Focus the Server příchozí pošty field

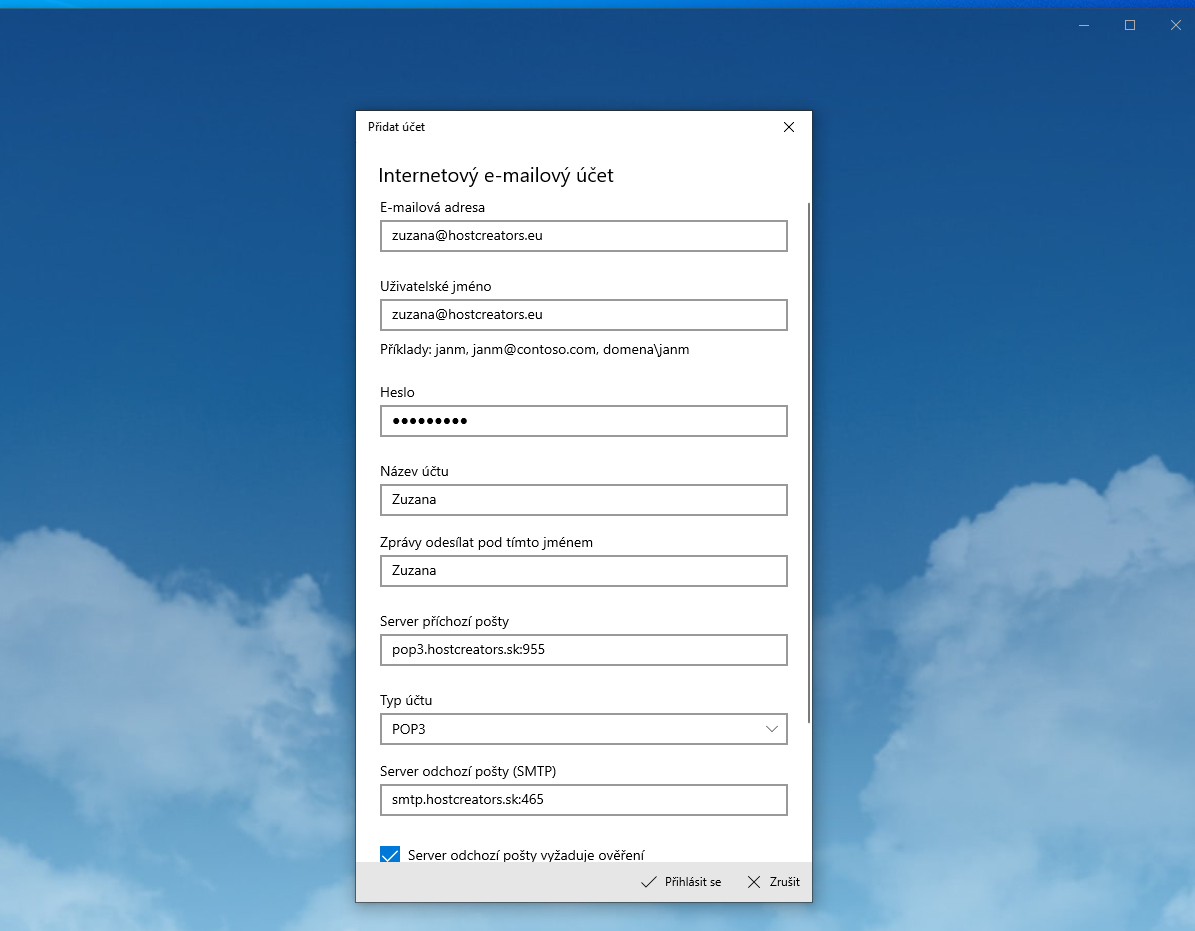584,650
